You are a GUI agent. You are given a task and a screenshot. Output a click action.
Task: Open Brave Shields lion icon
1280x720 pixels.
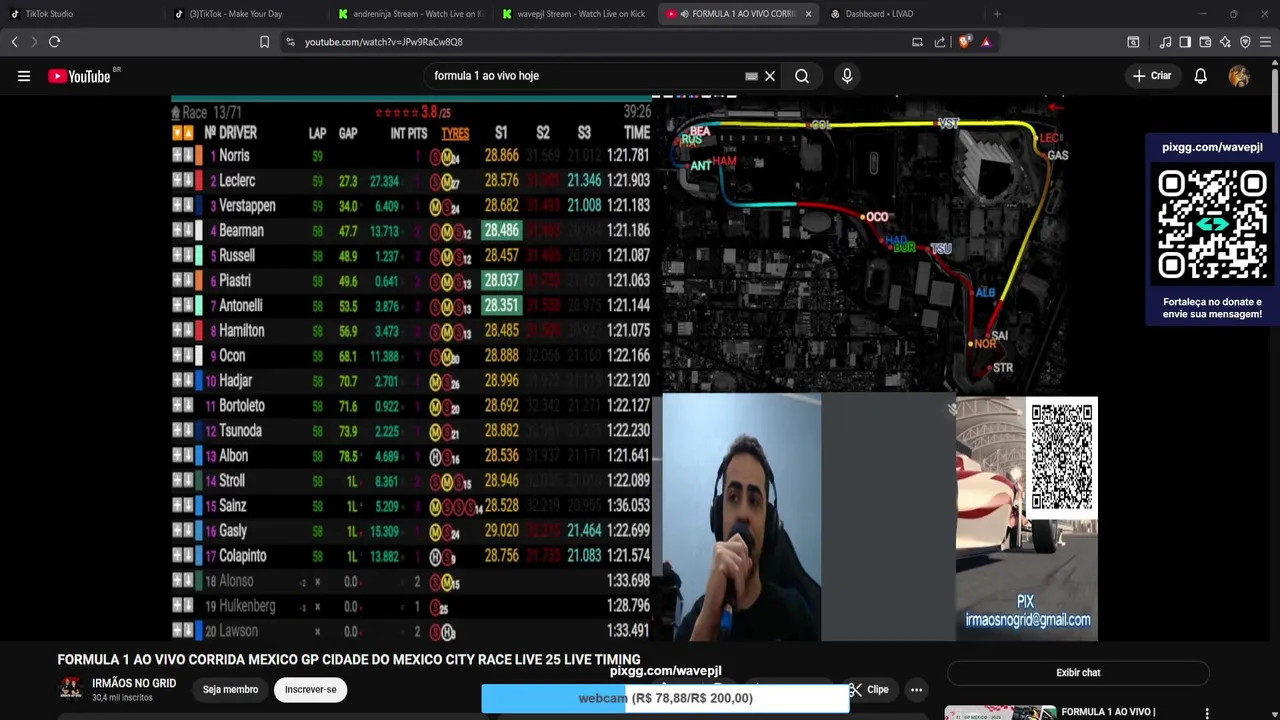tap(964, 42)
